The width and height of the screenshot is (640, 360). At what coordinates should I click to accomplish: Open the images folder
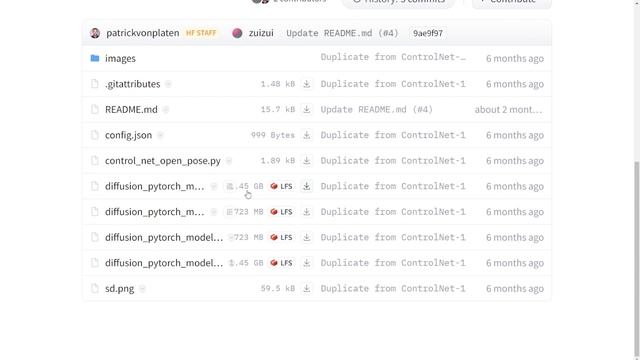[x=120, y=58]
